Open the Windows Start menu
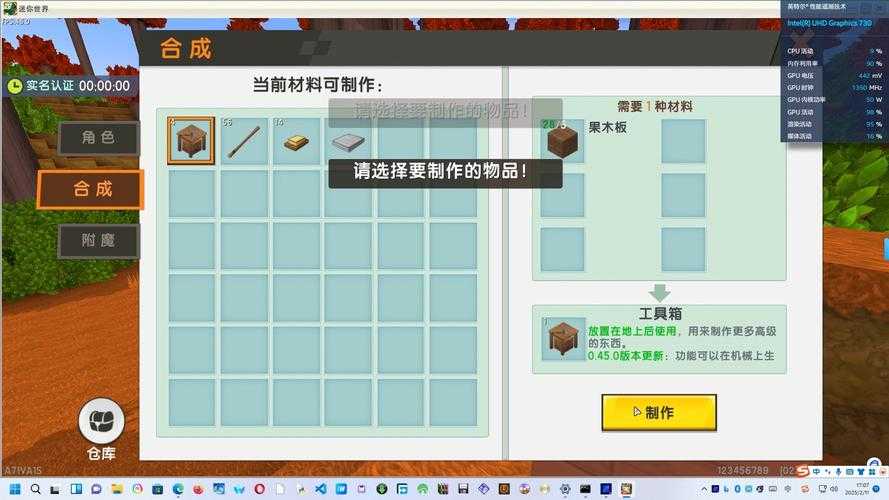This screenshot has height=500, width=889. tap(15, 489)
